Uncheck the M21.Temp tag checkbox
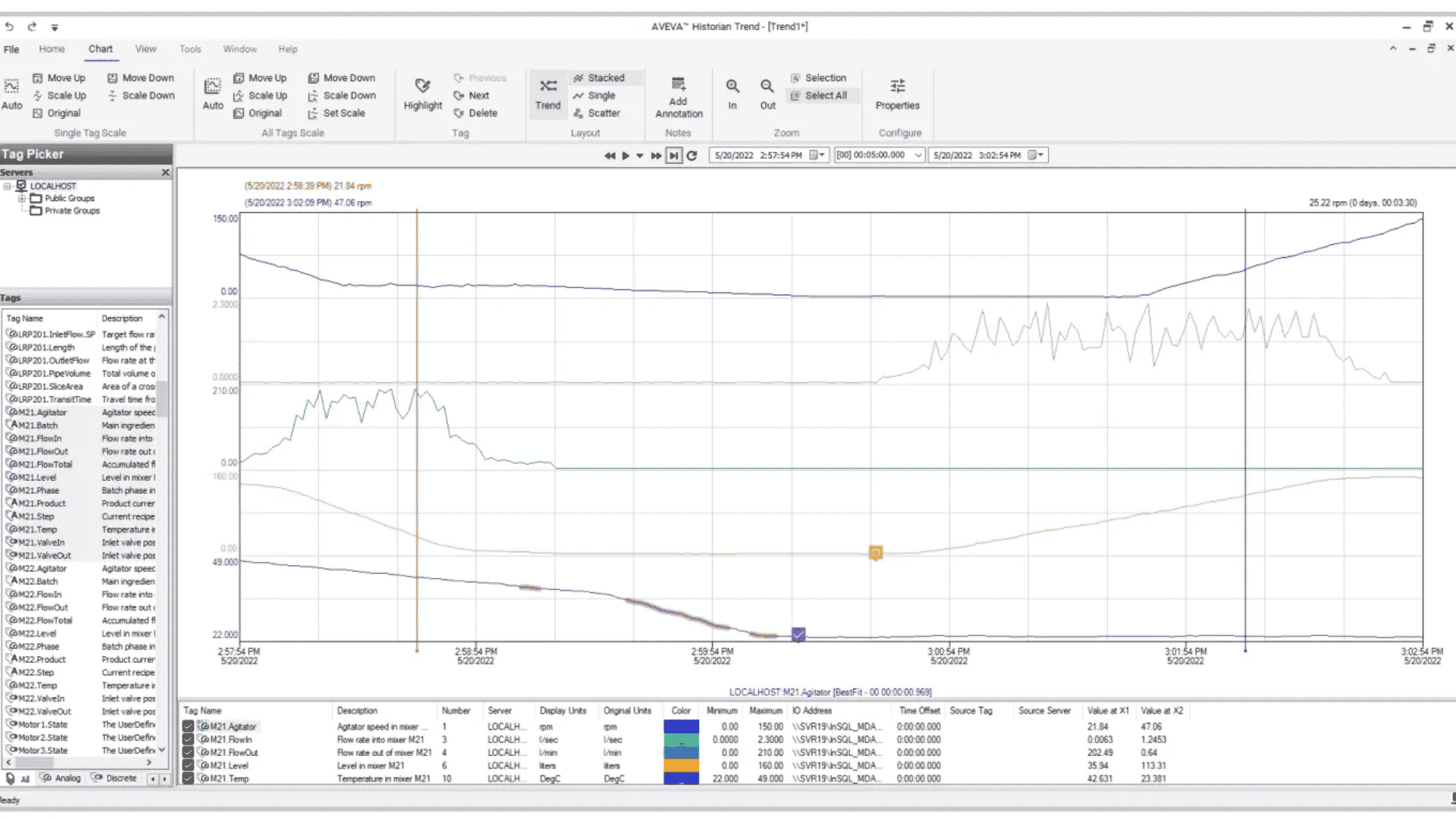 [188, 778]
